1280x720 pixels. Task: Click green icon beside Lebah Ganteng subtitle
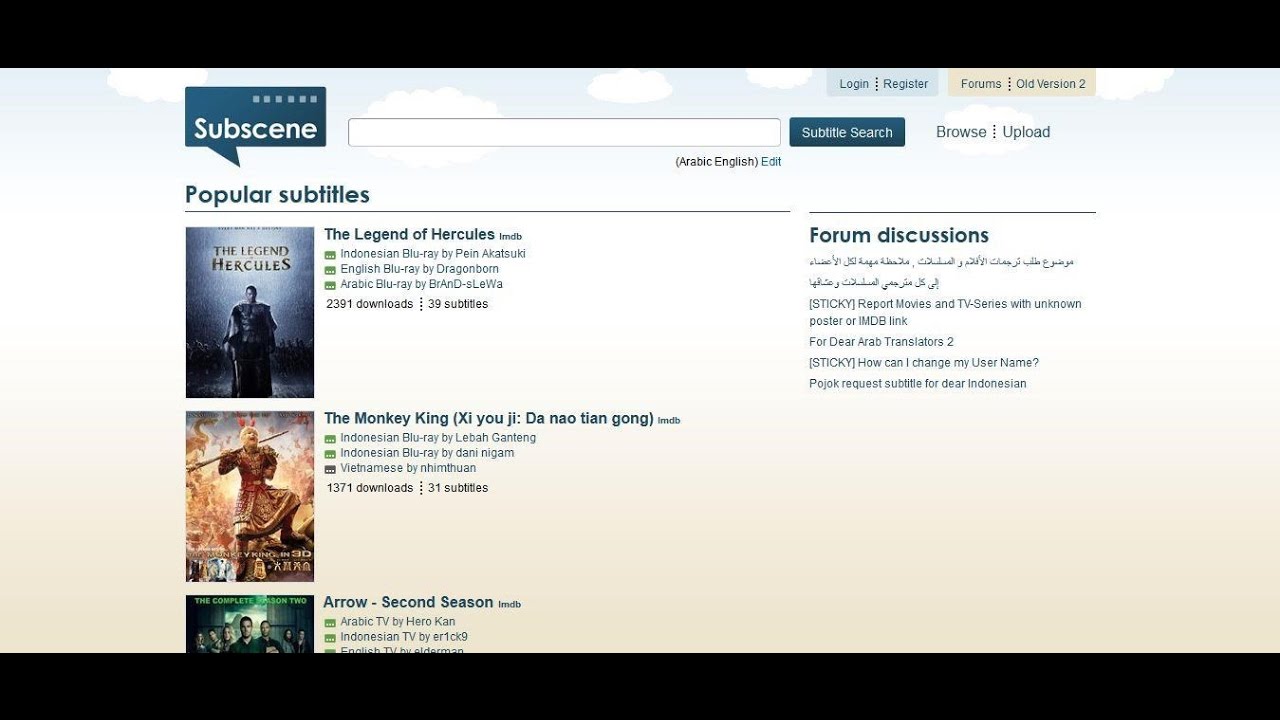330,439
